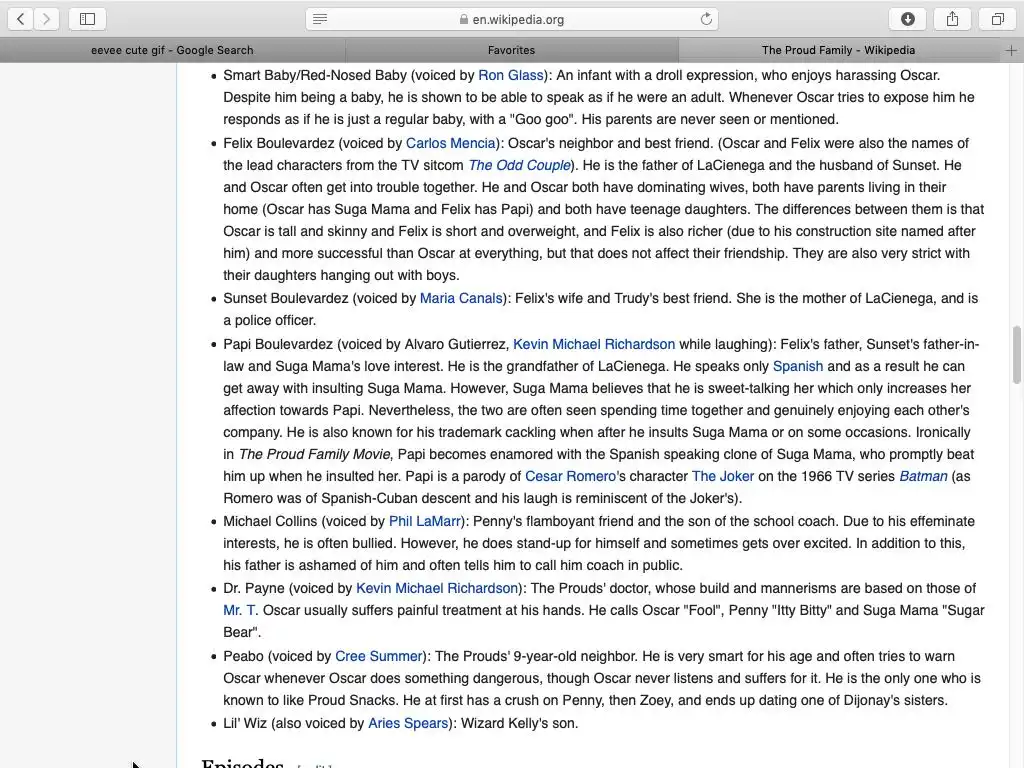This screenshot has width=1024, height=768.
Task: Switch to eevee cute gif Google Search tab
Action: coord(172,50)
